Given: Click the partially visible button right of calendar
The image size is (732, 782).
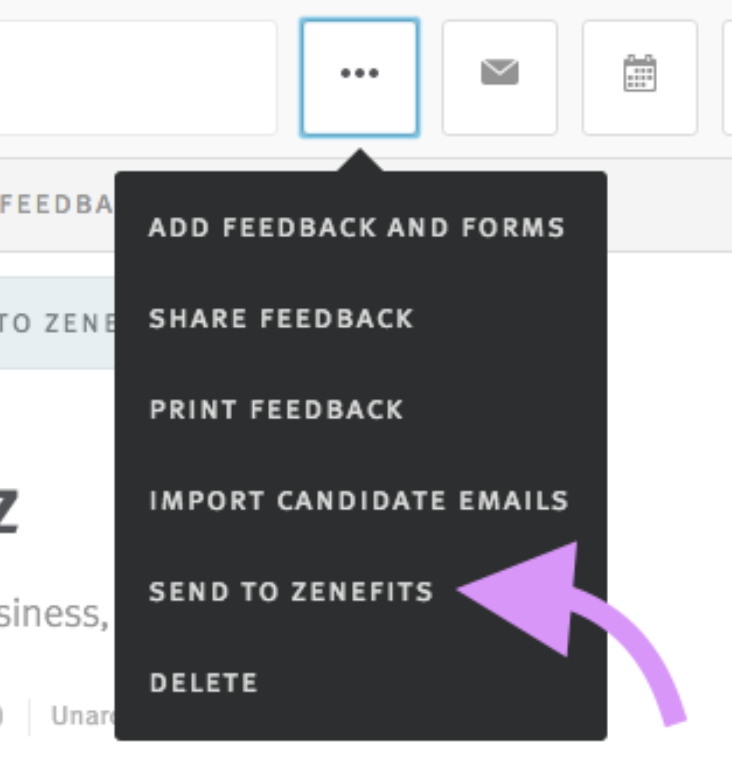Looking at the screenshot, I should 727,76.
